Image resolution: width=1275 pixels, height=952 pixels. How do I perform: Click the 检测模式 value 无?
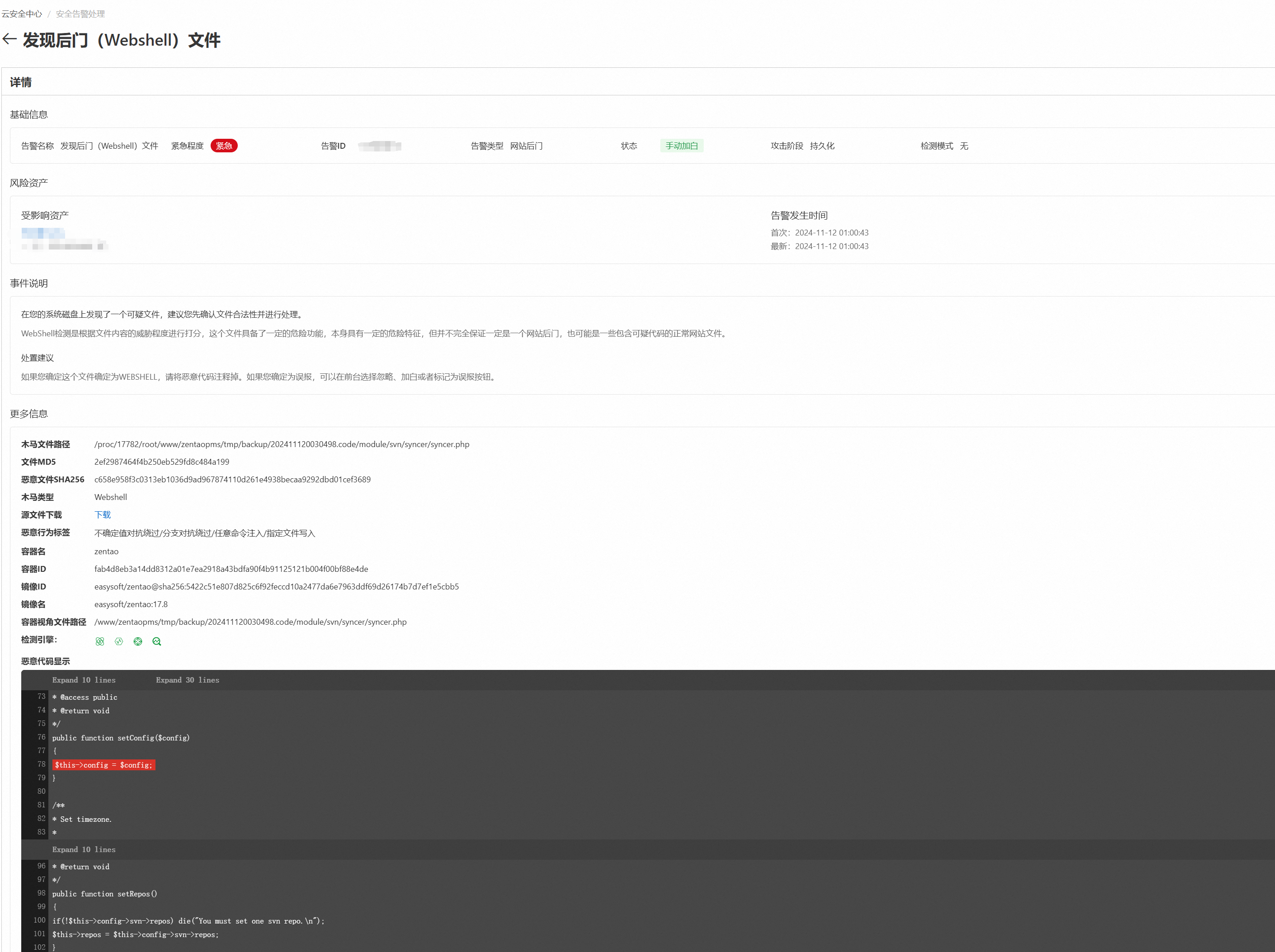click(964, 146)
